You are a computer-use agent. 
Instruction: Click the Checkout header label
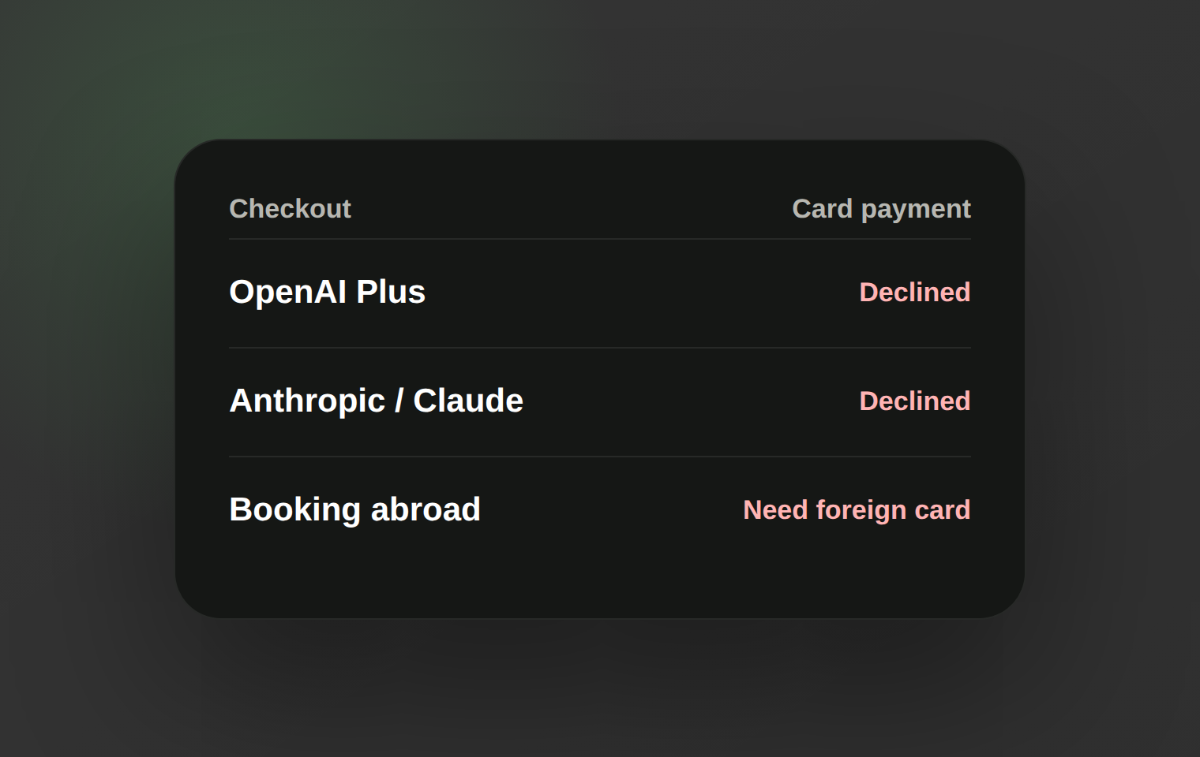tap(290, 208)
